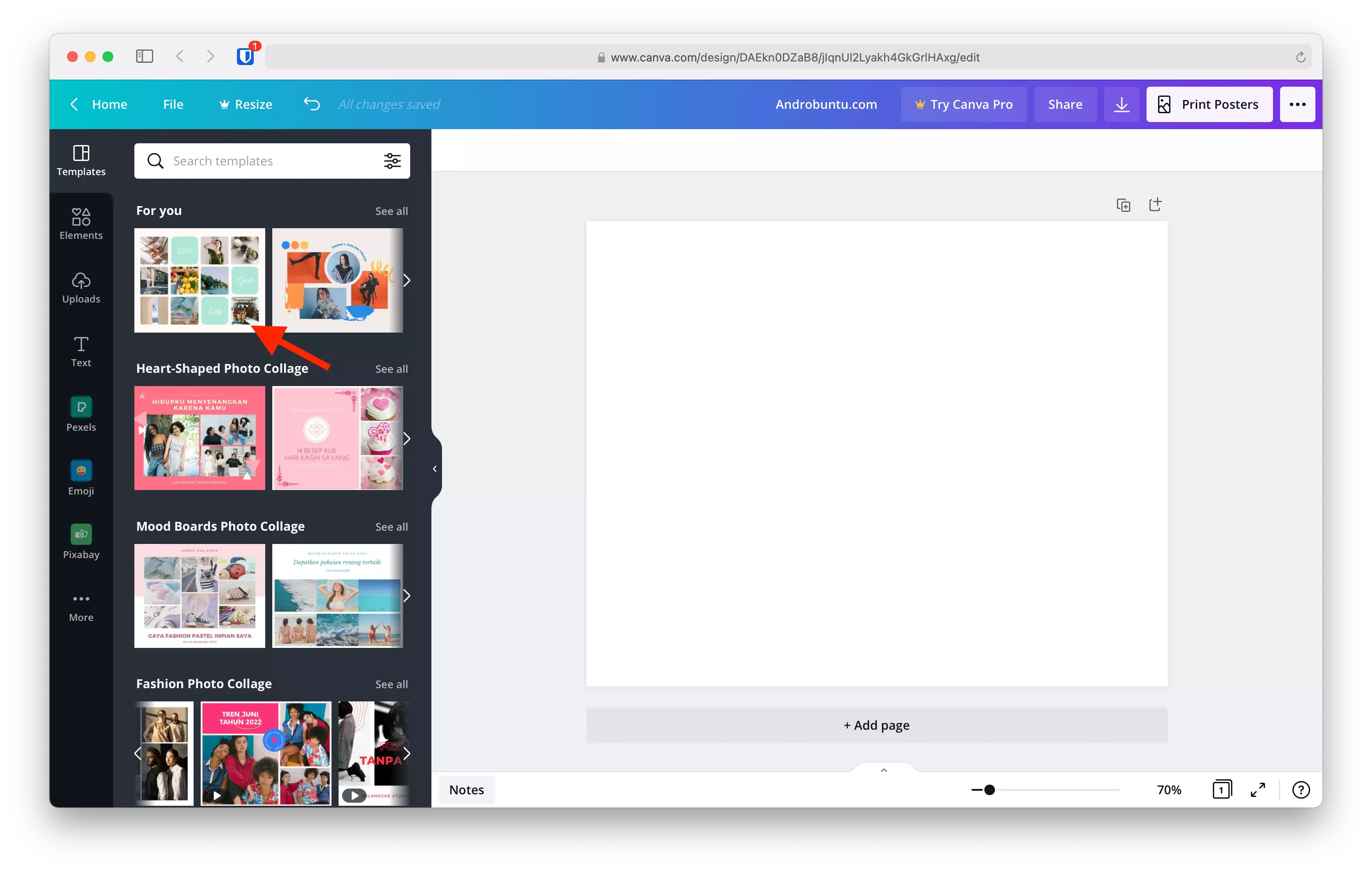Screen dimensions: 1372x873
Task: See all Mood Boards Photo Collage templates
Action: coord(391,527)
